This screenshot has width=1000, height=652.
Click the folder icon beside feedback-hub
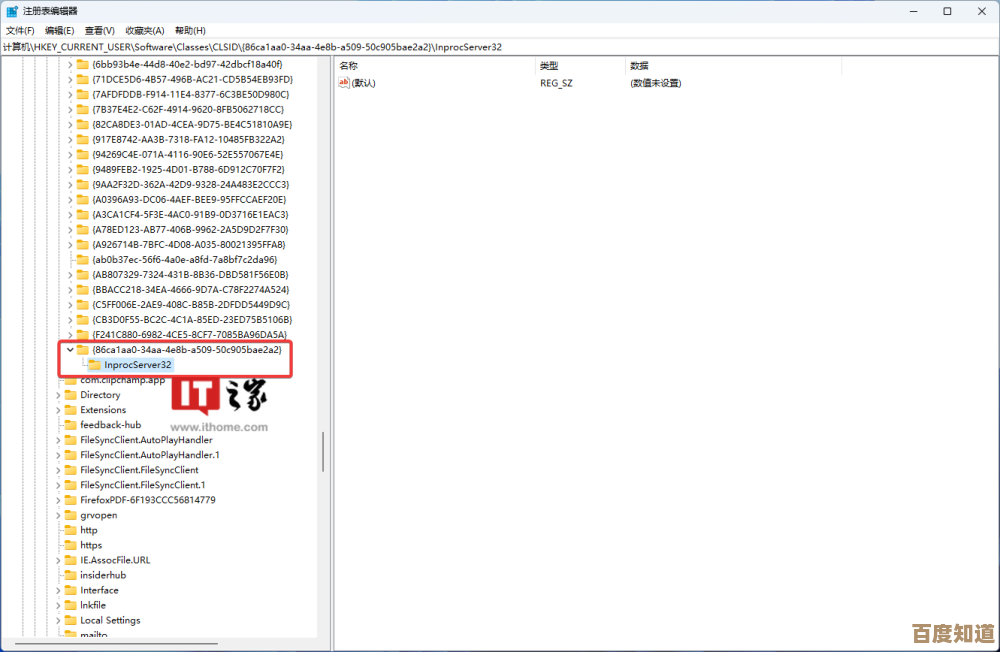point(71,425)
